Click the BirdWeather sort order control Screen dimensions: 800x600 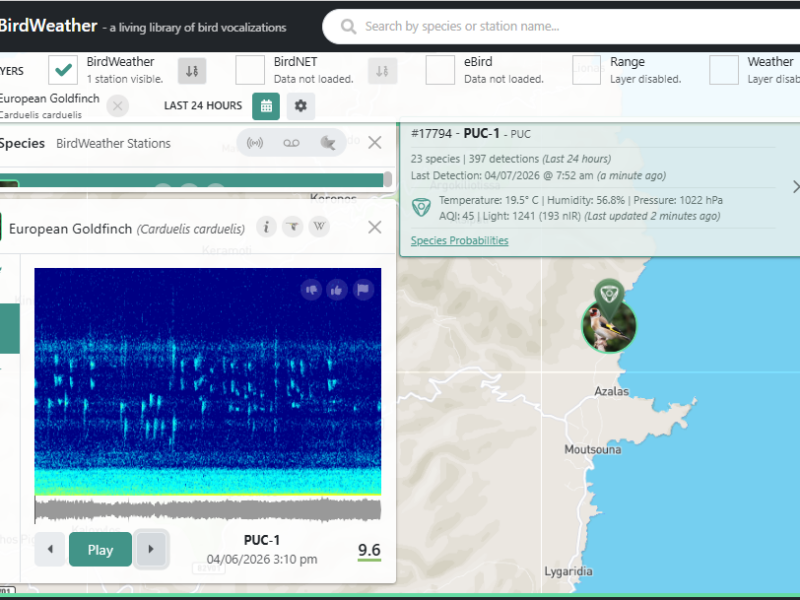tap(192, 71)
